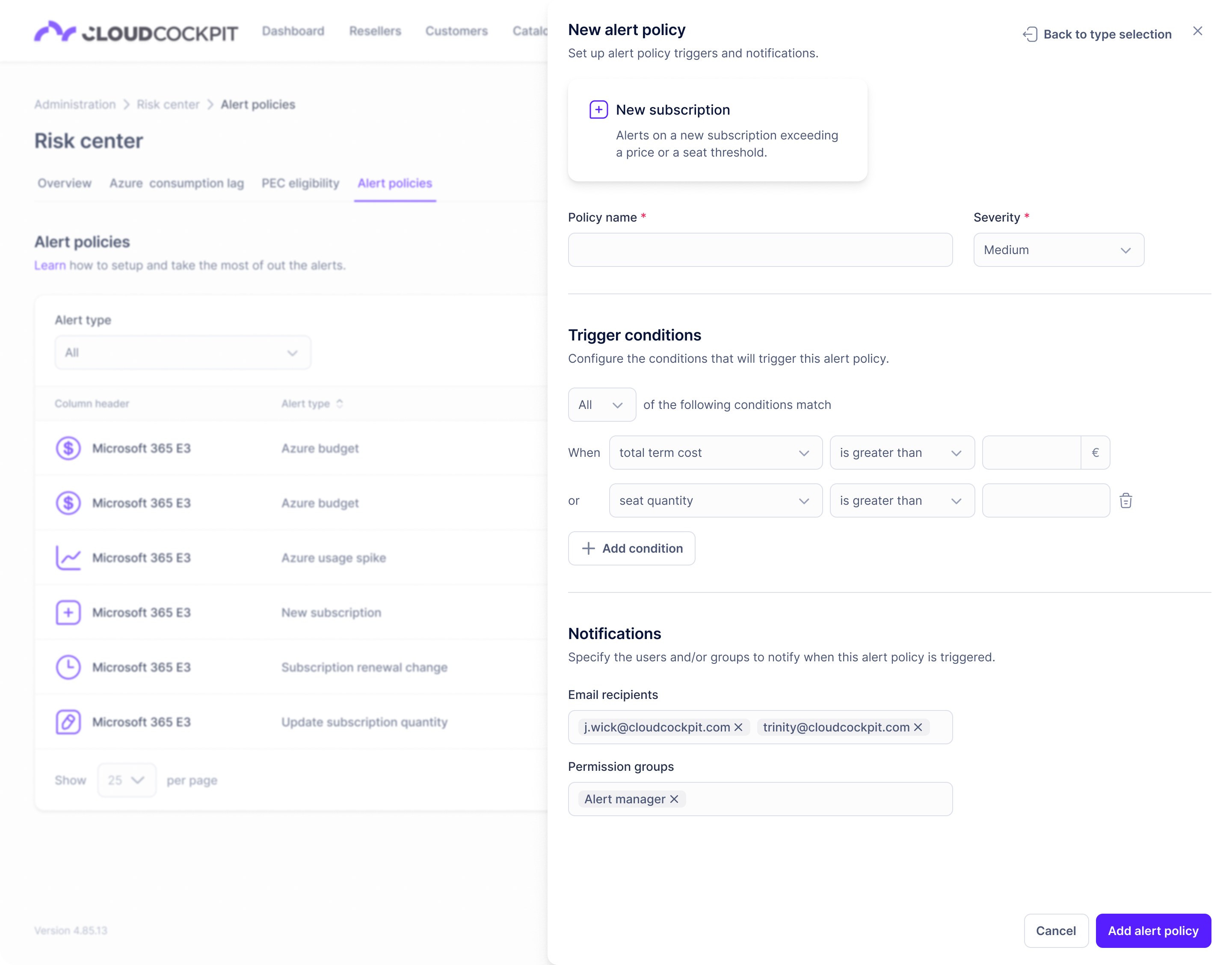Open the 'All' conditions match dropdown
Screen dimensions: 1232x965
click(x=601, y=405)
